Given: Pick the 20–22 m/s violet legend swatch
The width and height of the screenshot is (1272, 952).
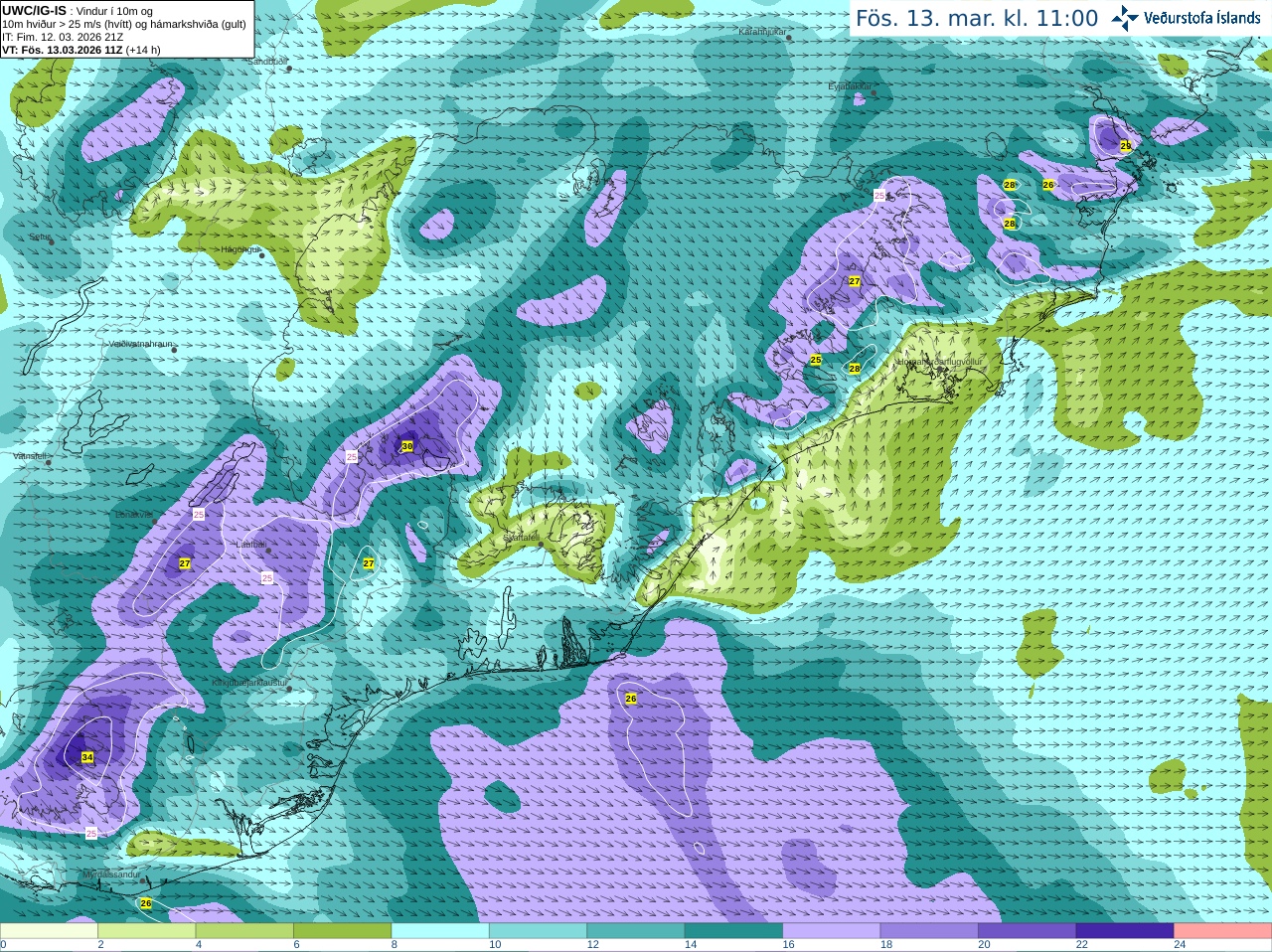Looking at the screenshot, I should (x=1028, y=931).
